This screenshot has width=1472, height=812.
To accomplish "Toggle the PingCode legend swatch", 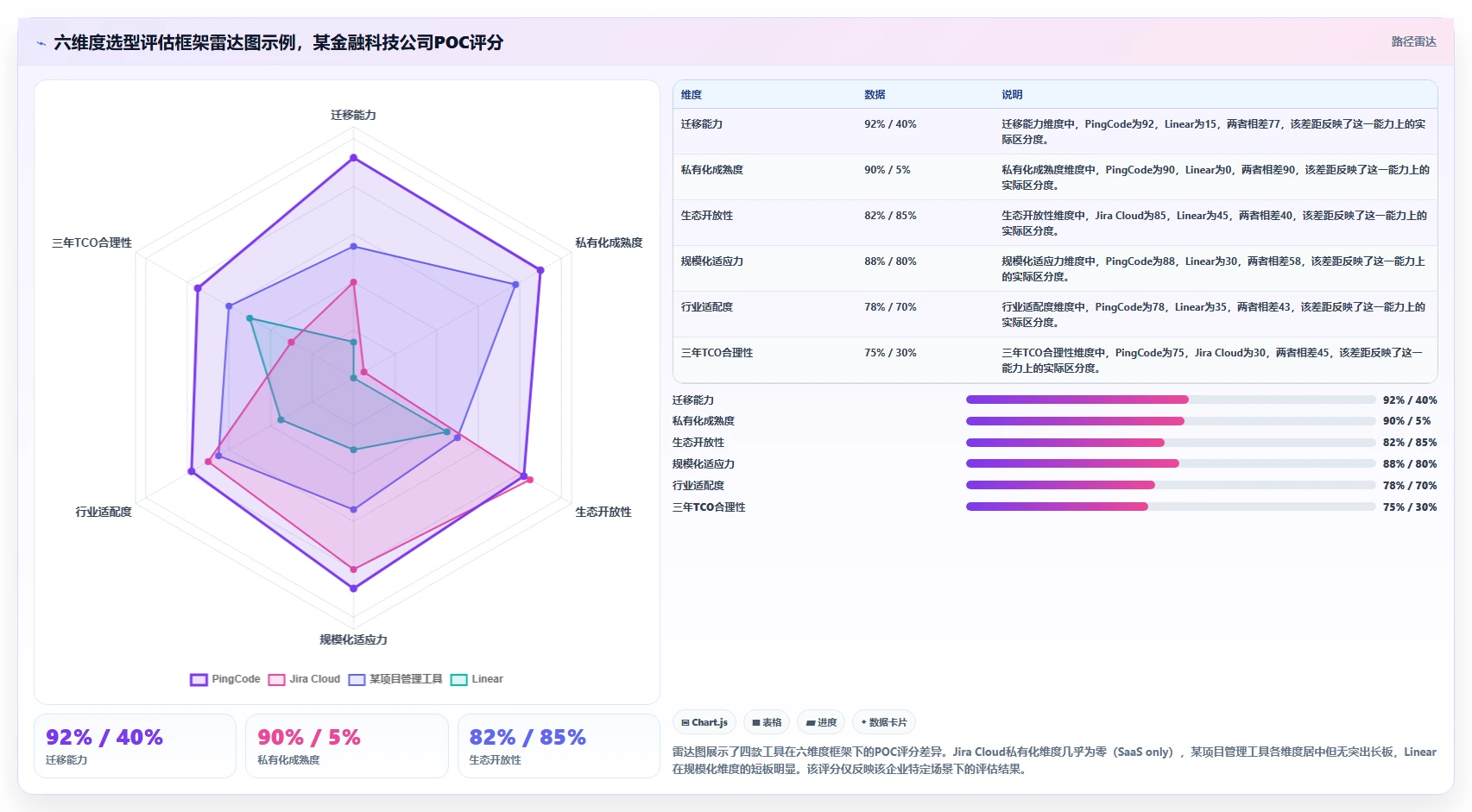I will (x=199, y=679).
